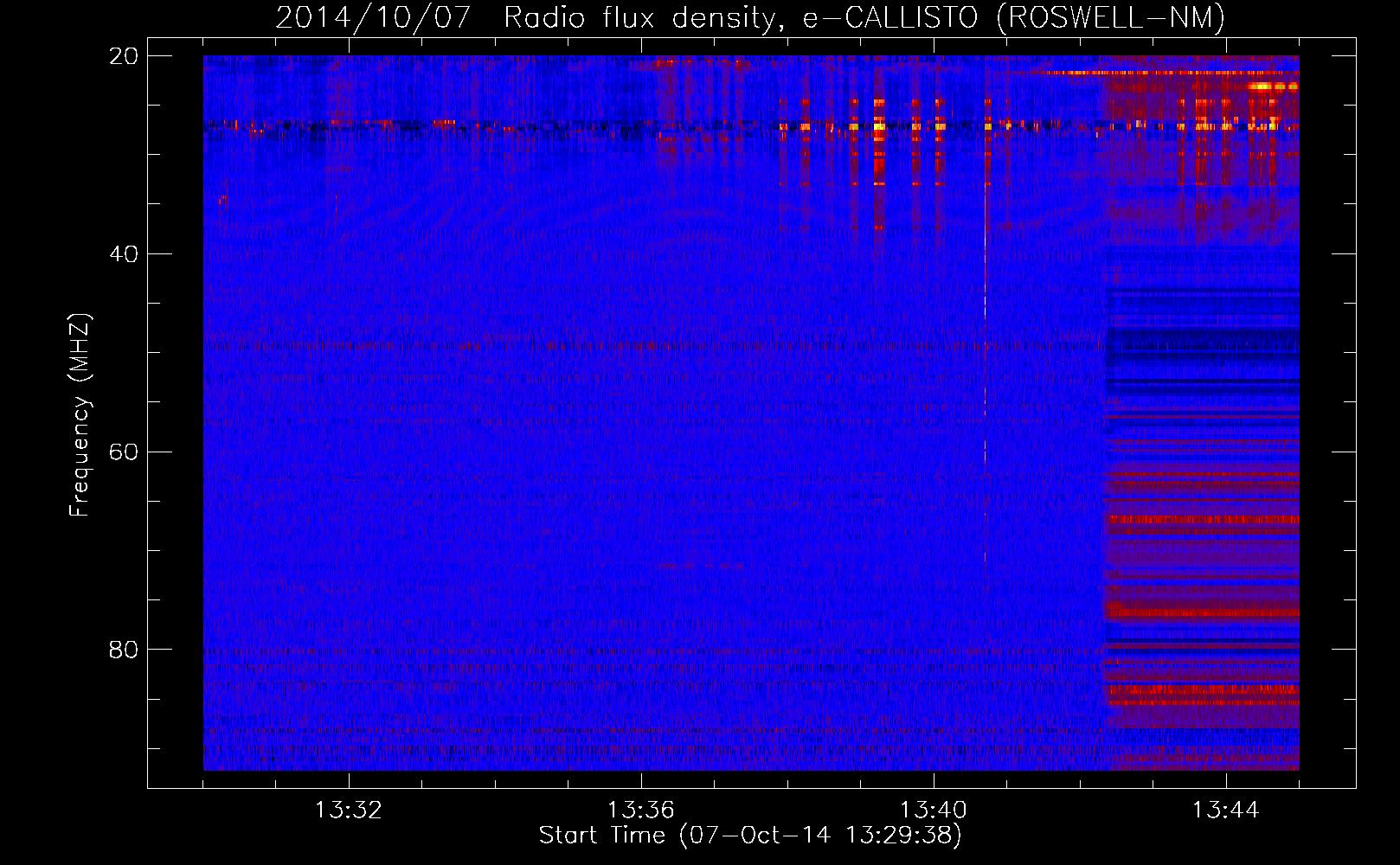Click the 80 MHz frequency tick label

tap(124, 650)
